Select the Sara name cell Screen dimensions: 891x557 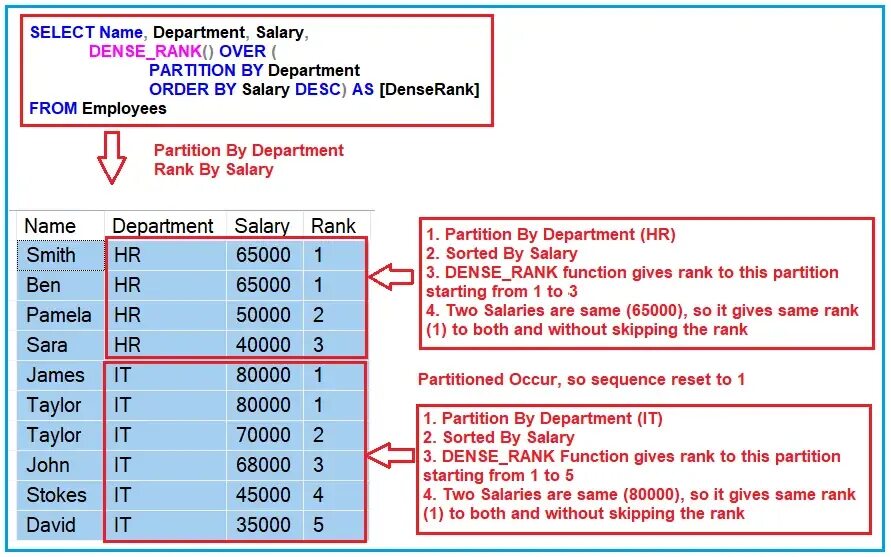coord(61,346)
